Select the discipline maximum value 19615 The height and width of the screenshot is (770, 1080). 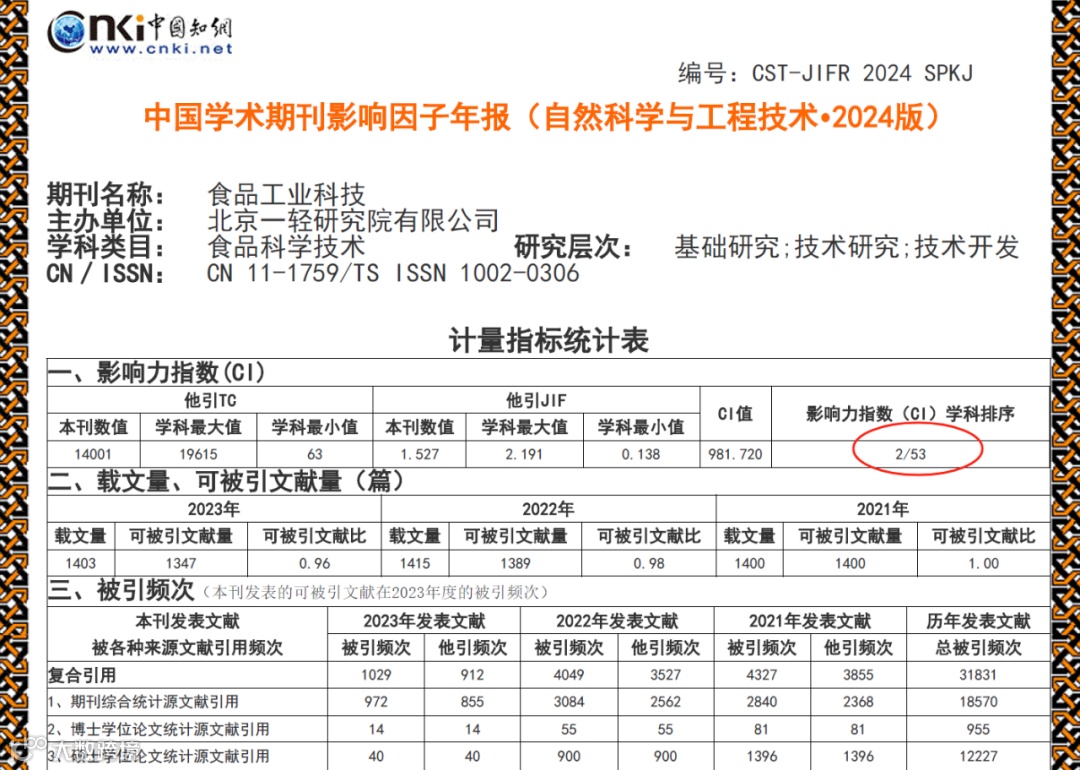(198, 455)
